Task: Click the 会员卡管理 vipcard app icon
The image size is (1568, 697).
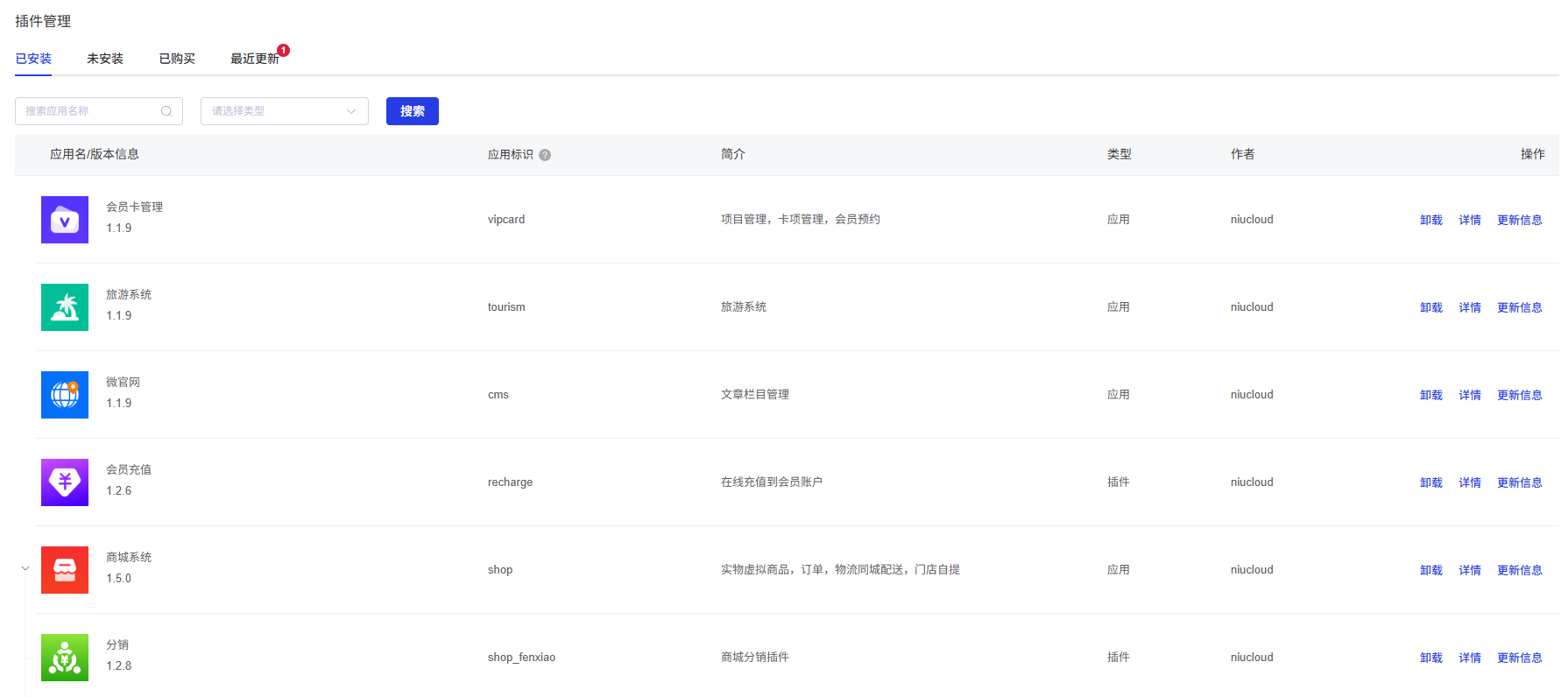Action: (x=65, y=220)
